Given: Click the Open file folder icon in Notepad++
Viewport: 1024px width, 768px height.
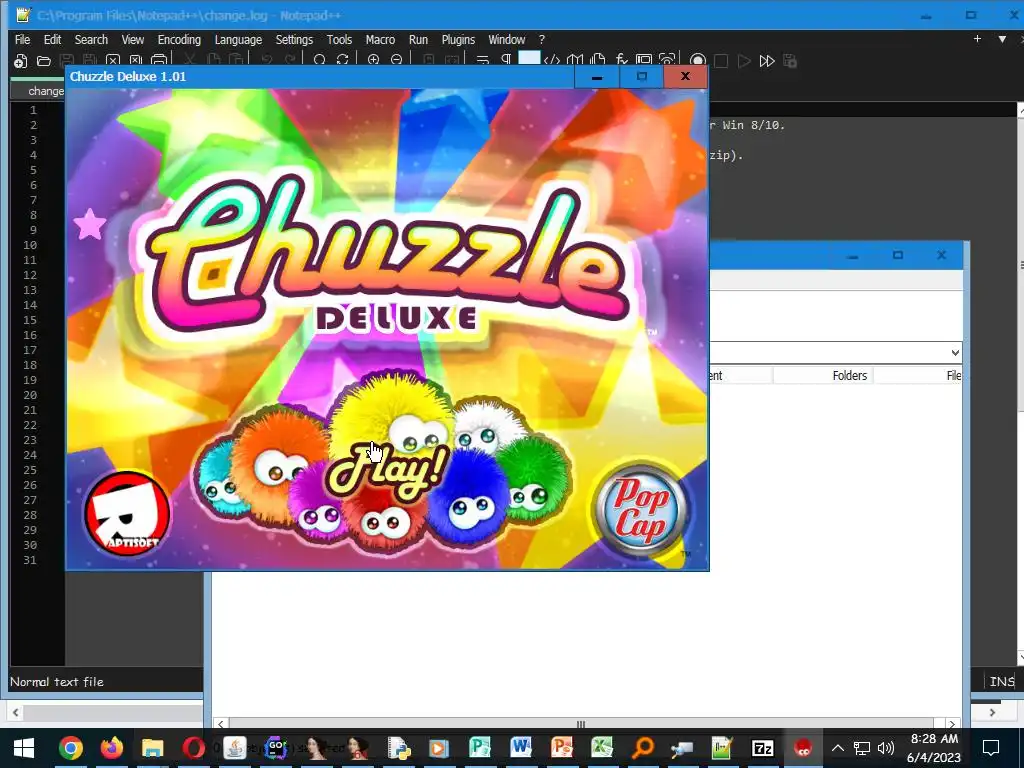Looking at the screenshot, I should [x=44, y=61].
